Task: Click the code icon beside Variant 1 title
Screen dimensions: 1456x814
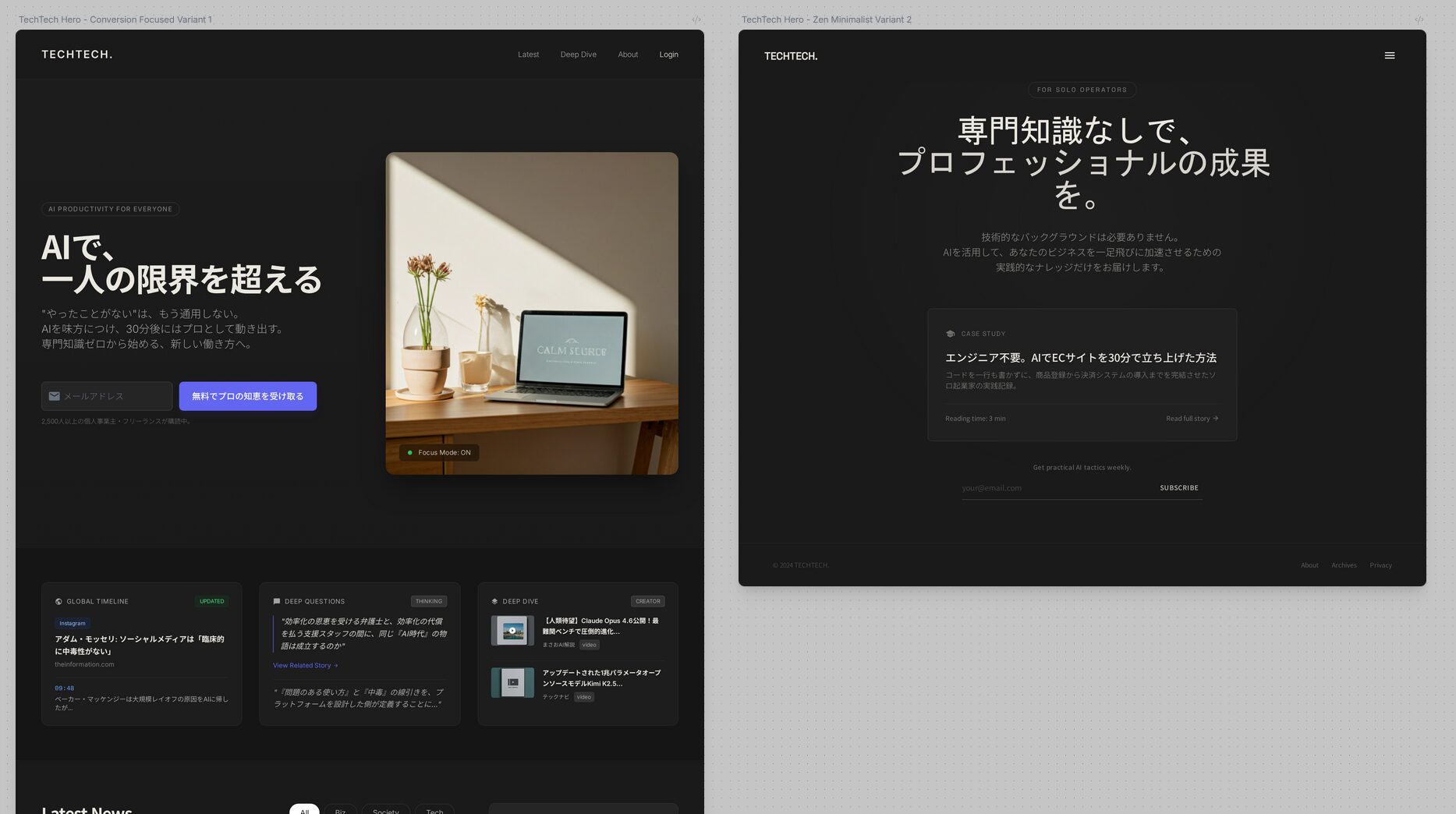Action: 696,19
